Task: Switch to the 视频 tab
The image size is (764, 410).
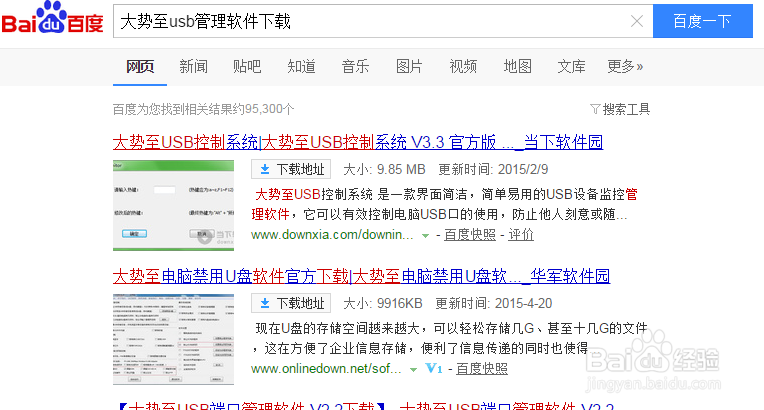Action: tap(463, 66)
